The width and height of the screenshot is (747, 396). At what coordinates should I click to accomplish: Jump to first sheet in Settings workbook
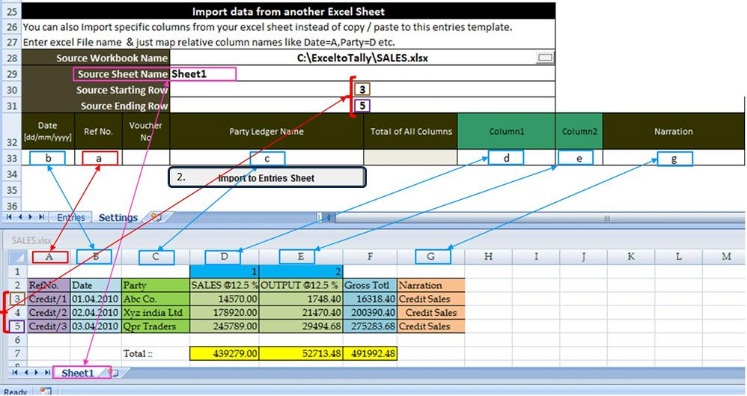coord(9,217)
